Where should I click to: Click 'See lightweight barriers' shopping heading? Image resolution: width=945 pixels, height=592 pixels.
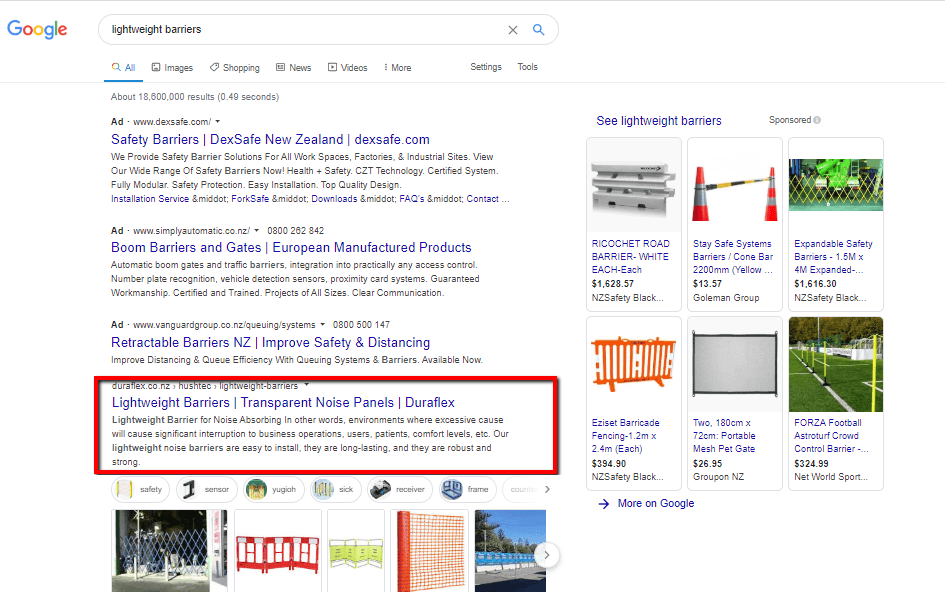(x=659, y=121)
